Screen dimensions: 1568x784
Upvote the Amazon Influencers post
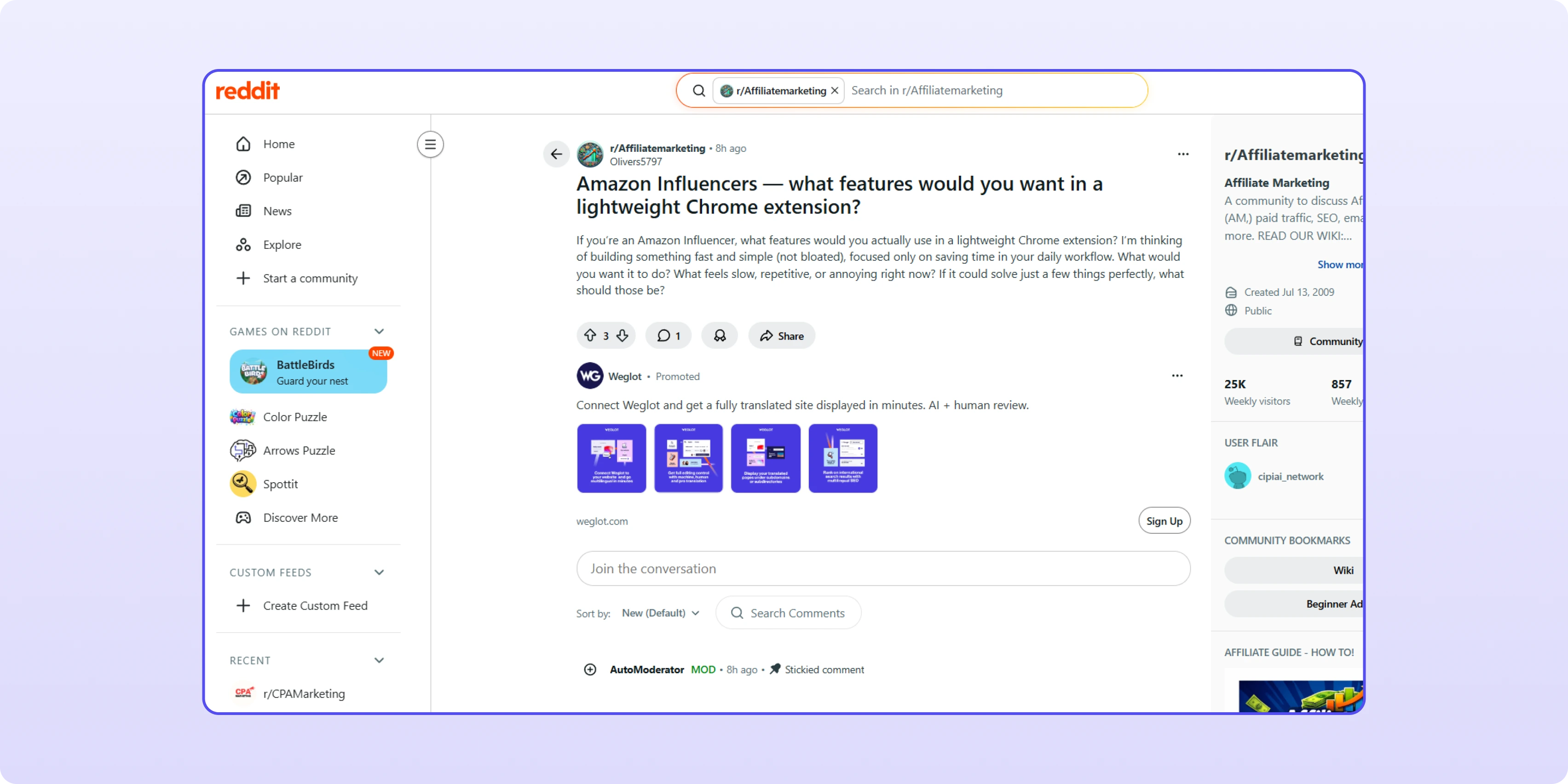coord(590,335)
